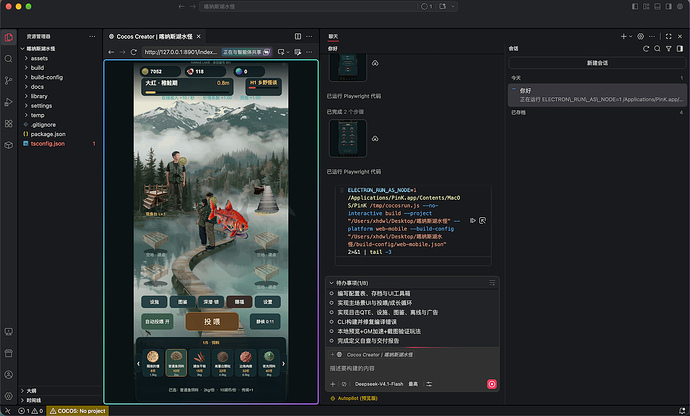
Task: Open the Source Control view
Action: [x=8, y=81]
